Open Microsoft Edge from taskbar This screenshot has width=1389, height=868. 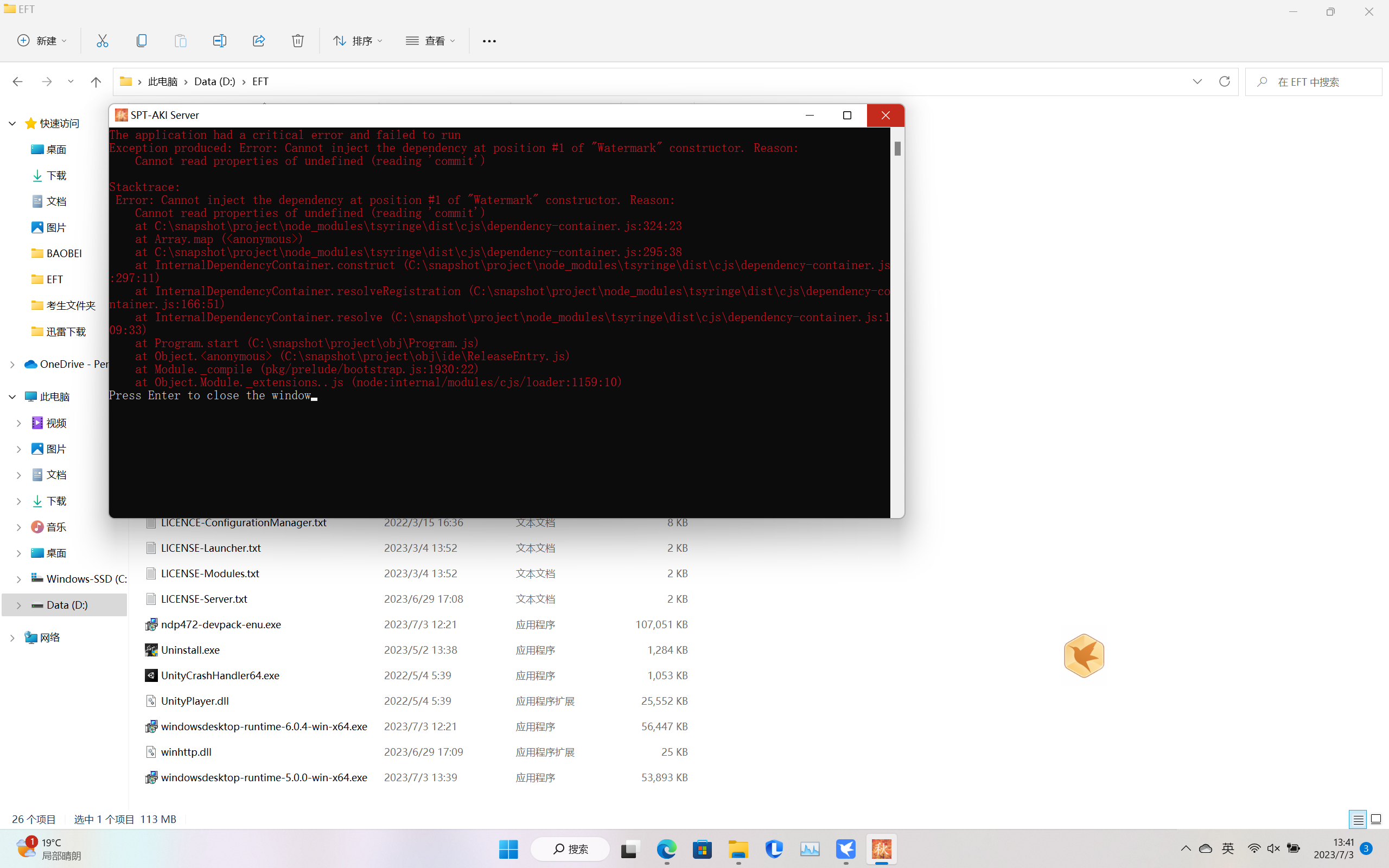[x=666, y=849]
